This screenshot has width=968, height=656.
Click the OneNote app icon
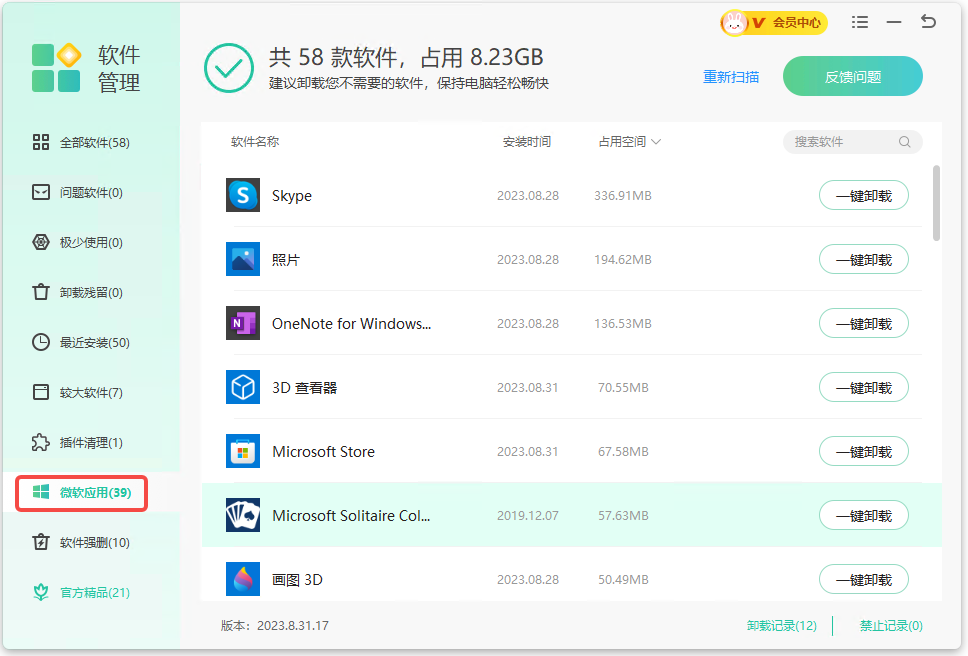click(x=243, y=323)
